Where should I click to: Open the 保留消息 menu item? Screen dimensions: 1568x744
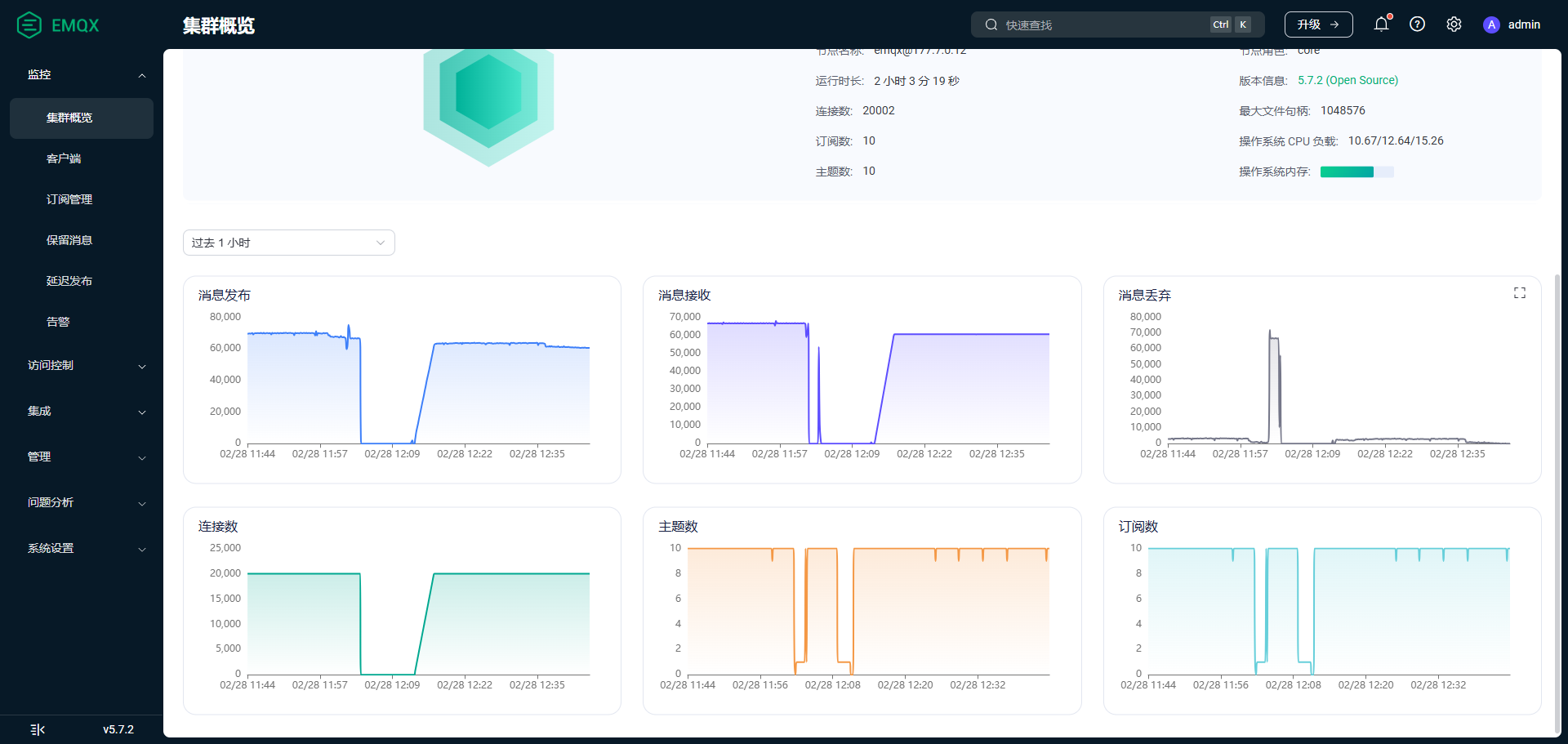click(x=82, y=241)
